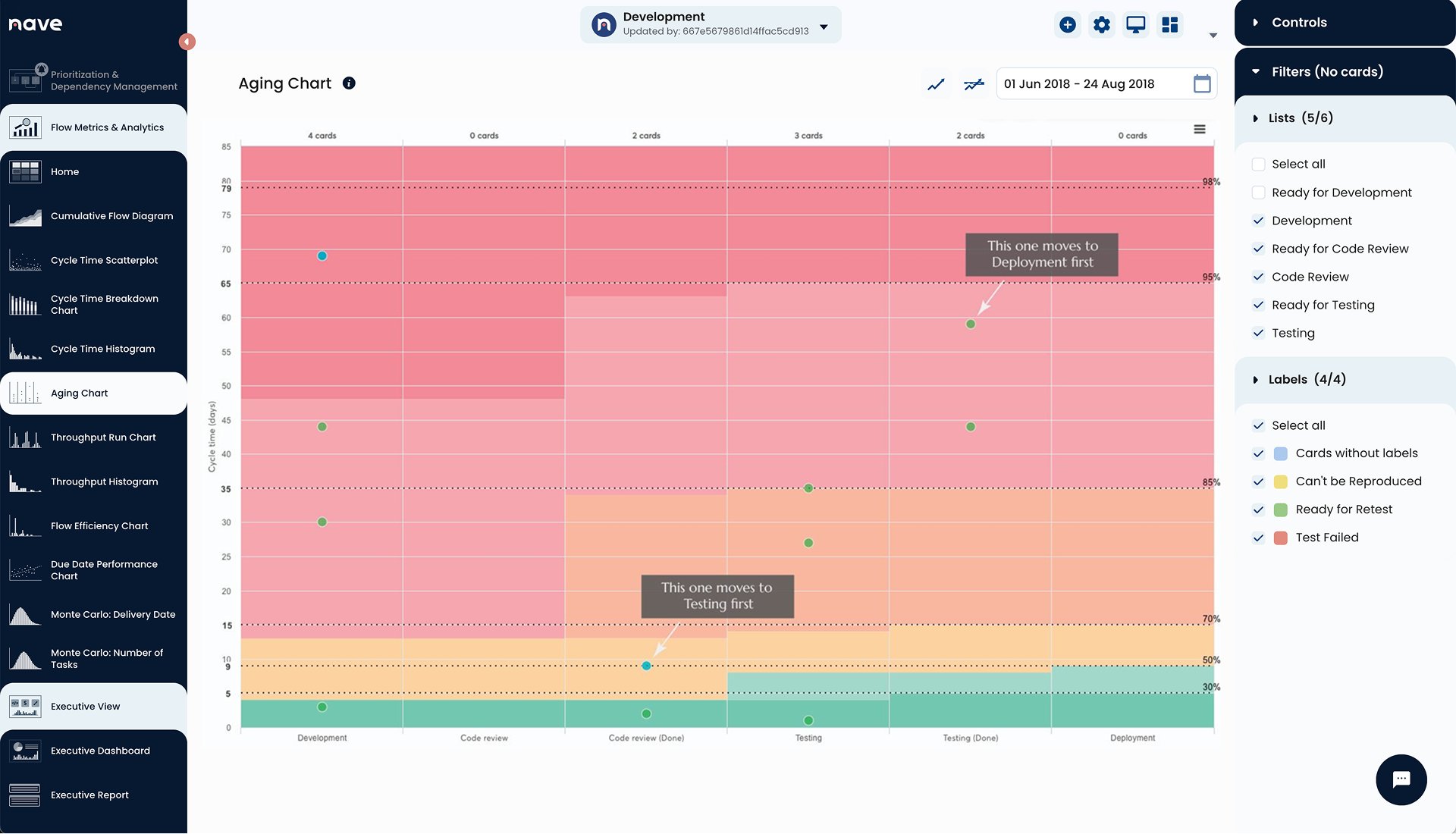Open the chat support bubble
Image resolution: width=1456 pixels, height=834 pixels.
(1401, 779)
